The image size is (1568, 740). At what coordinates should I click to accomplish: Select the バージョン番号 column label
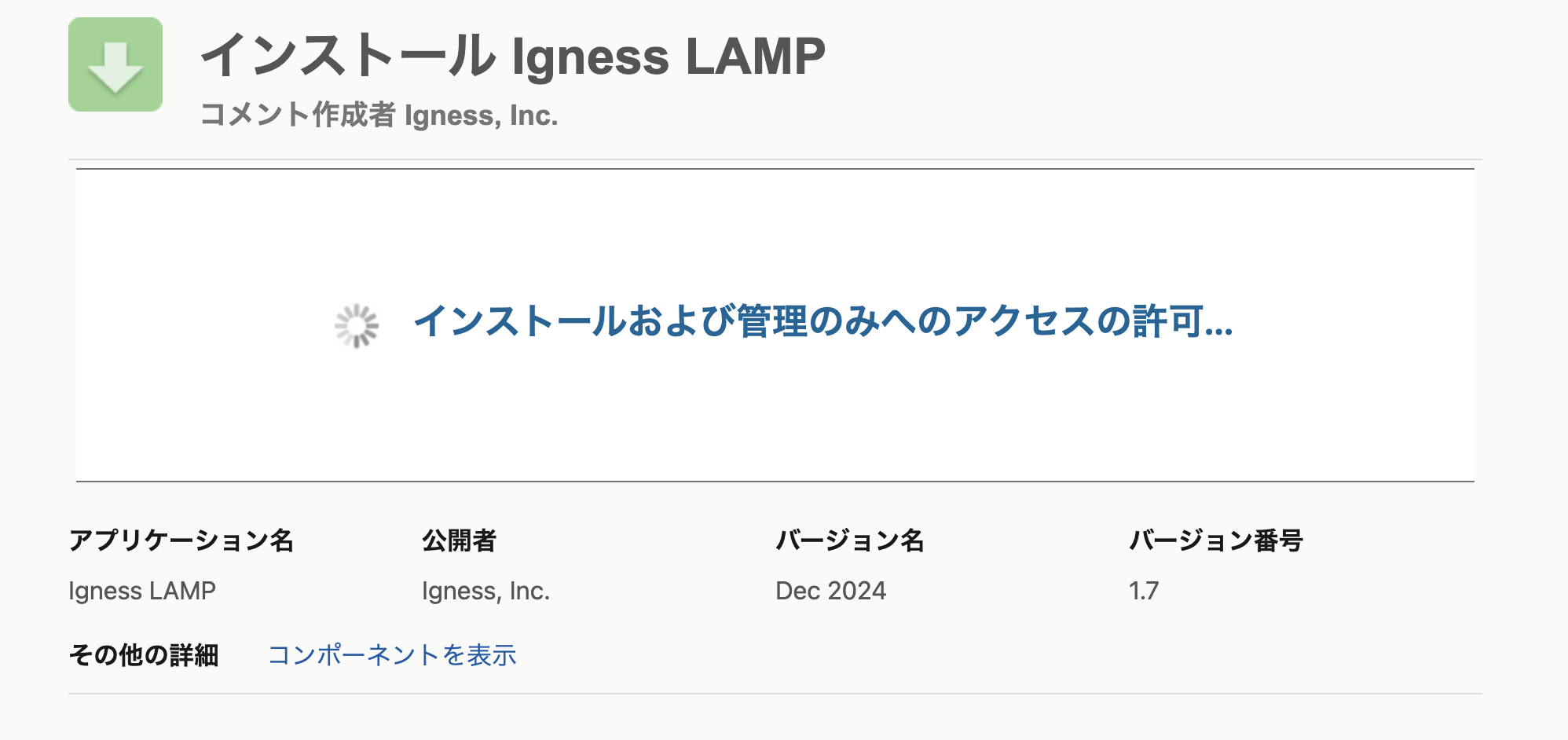click(x=1215, y=540)
